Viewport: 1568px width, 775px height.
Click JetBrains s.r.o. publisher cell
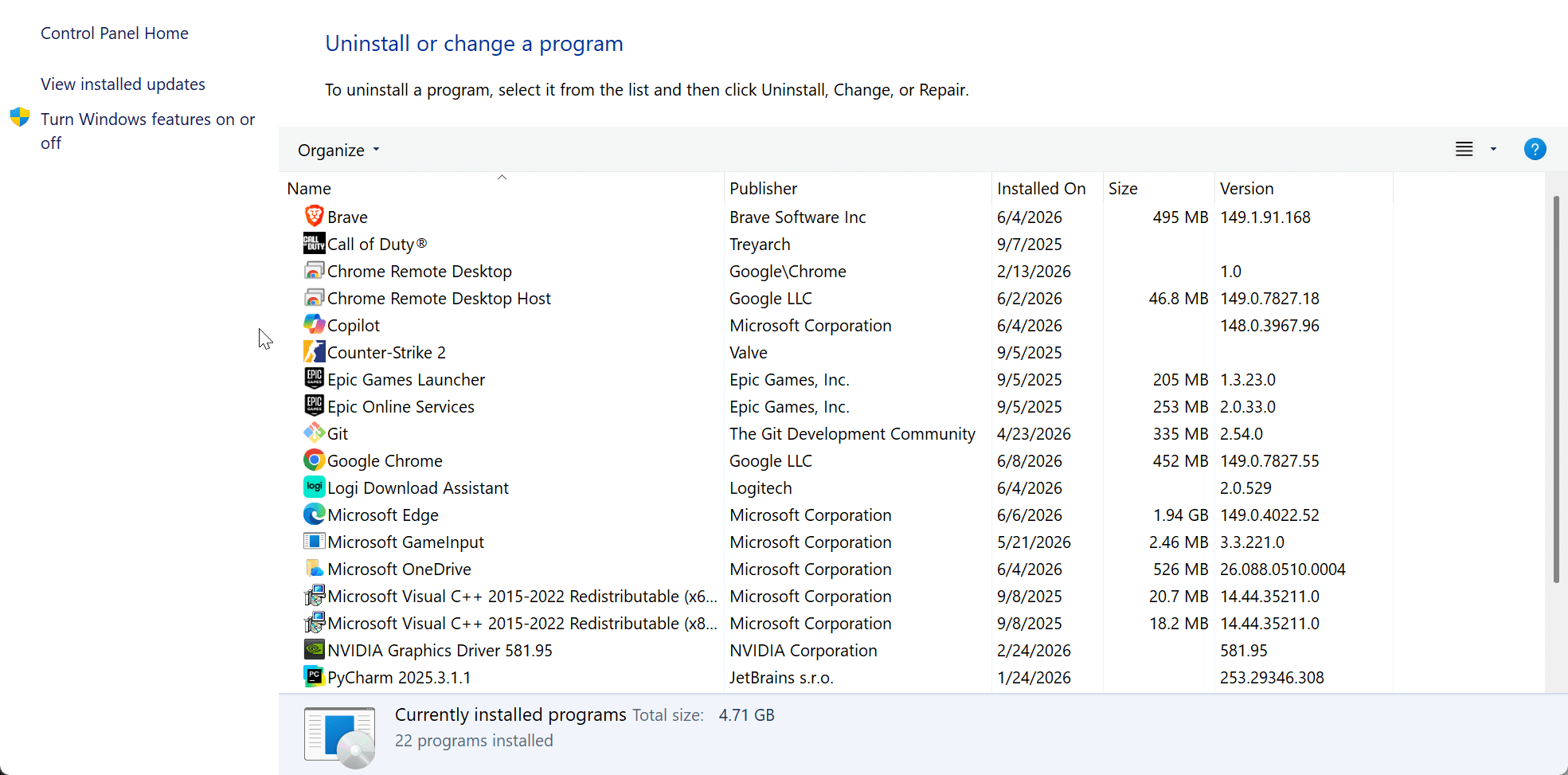[x=781, y=678]
